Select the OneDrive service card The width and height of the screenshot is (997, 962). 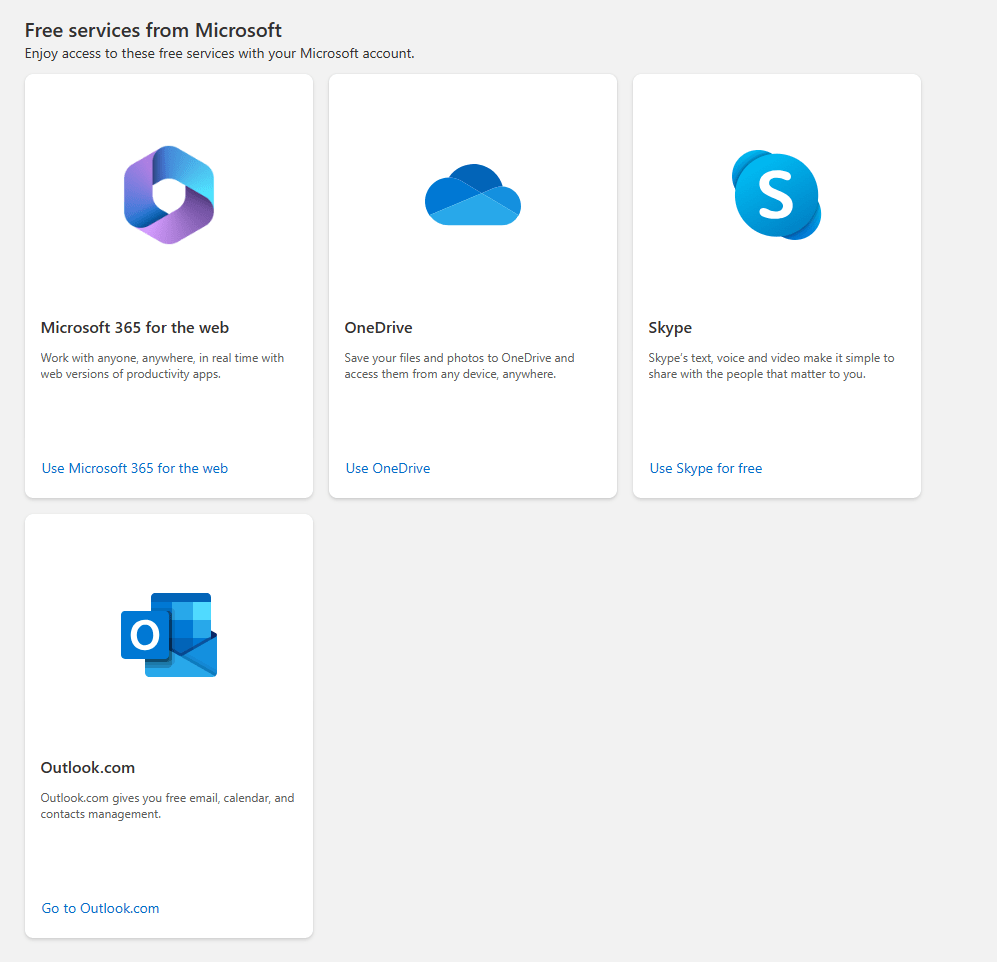pos(472,285)
